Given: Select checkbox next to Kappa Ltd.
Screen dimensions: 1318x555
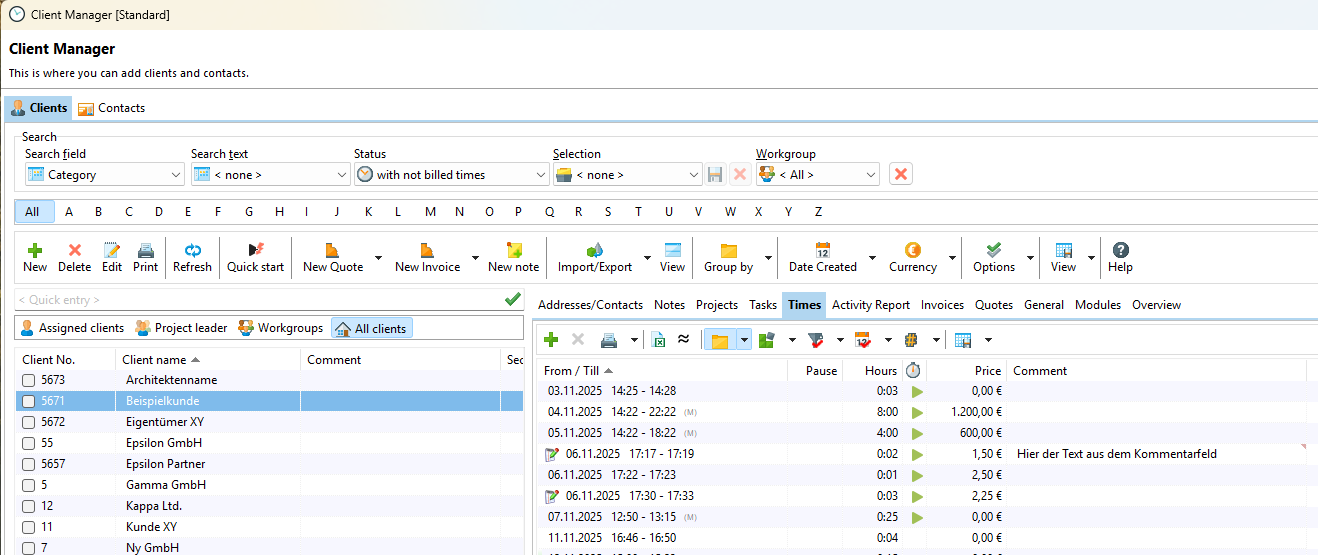Looking at the screenshot, I should (29, 506).
